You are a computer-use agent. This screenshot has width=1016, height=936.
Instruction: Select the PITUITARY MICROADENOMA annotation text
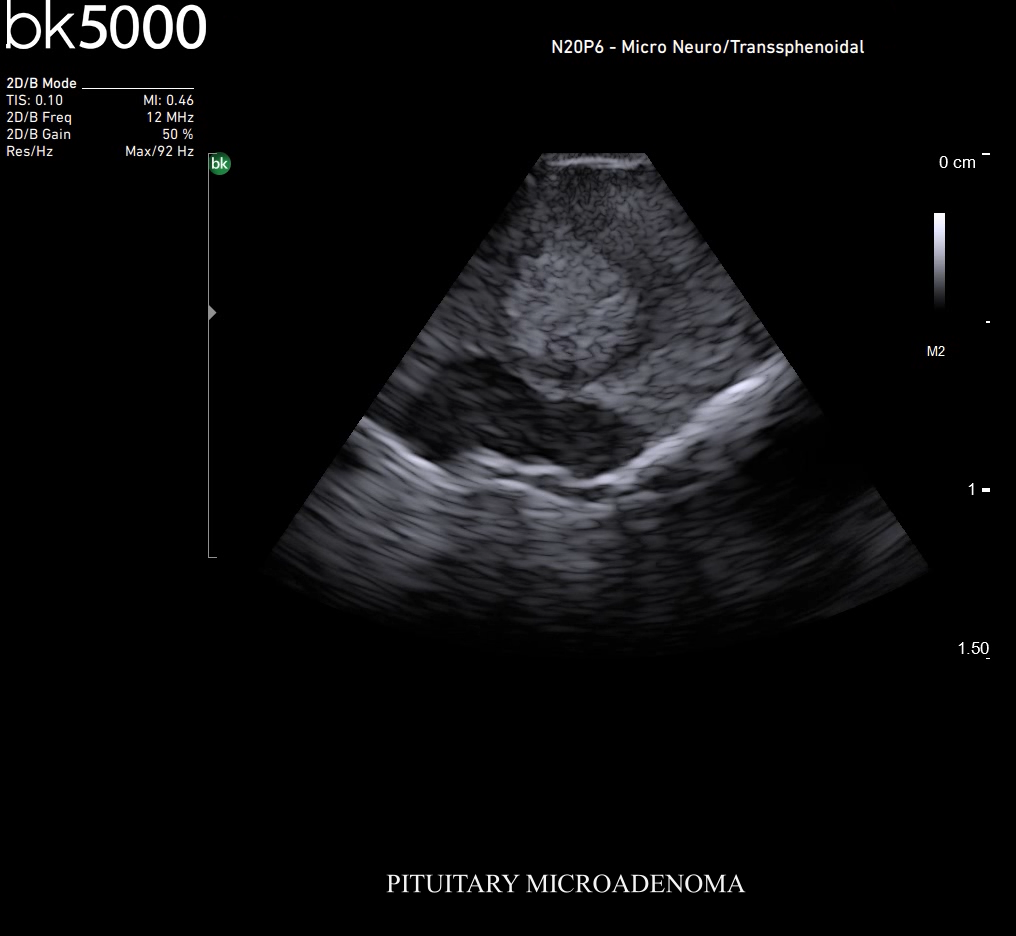[x=565, y=884]
